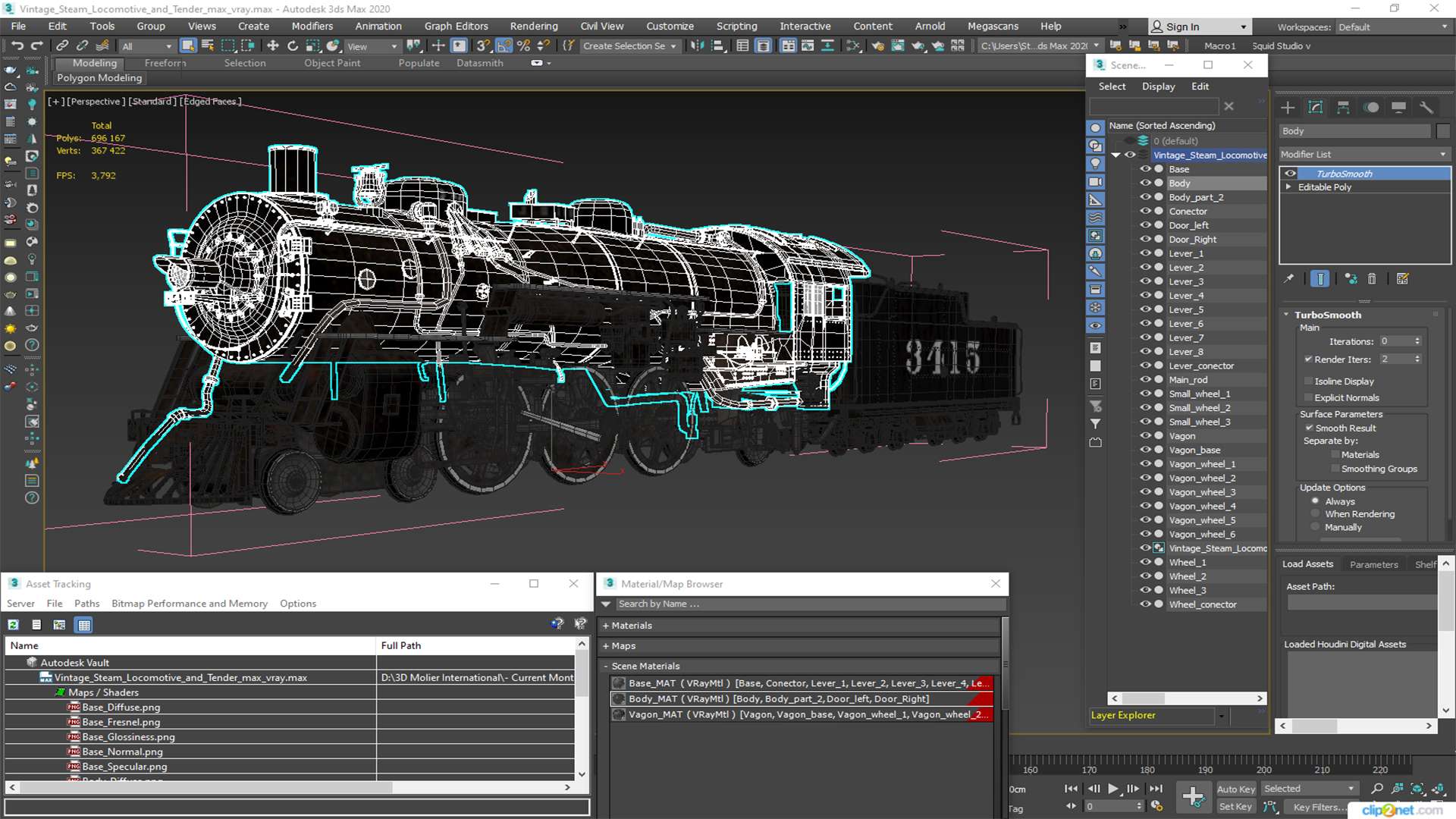Screen dimensions: 1456x819
Task: Open the Modify command panel tab
Action: 1316,108
